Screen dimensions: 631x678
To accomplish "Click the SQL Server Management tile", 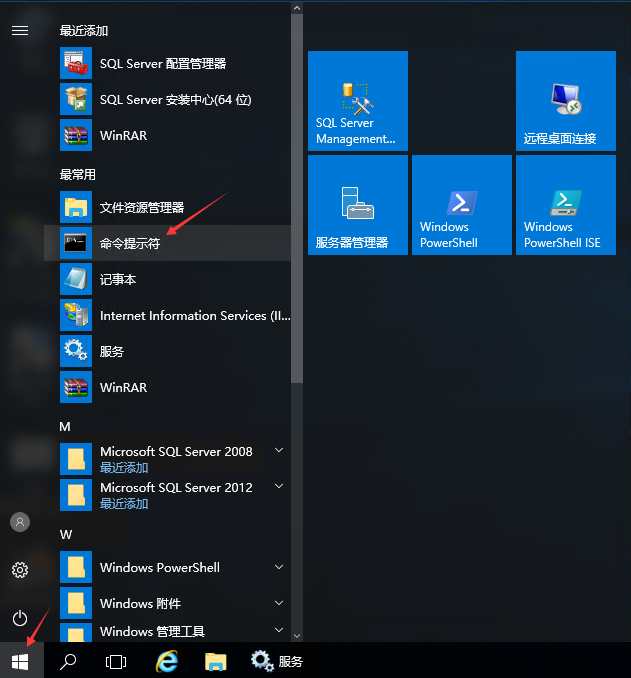I will (x=357, y=101).
